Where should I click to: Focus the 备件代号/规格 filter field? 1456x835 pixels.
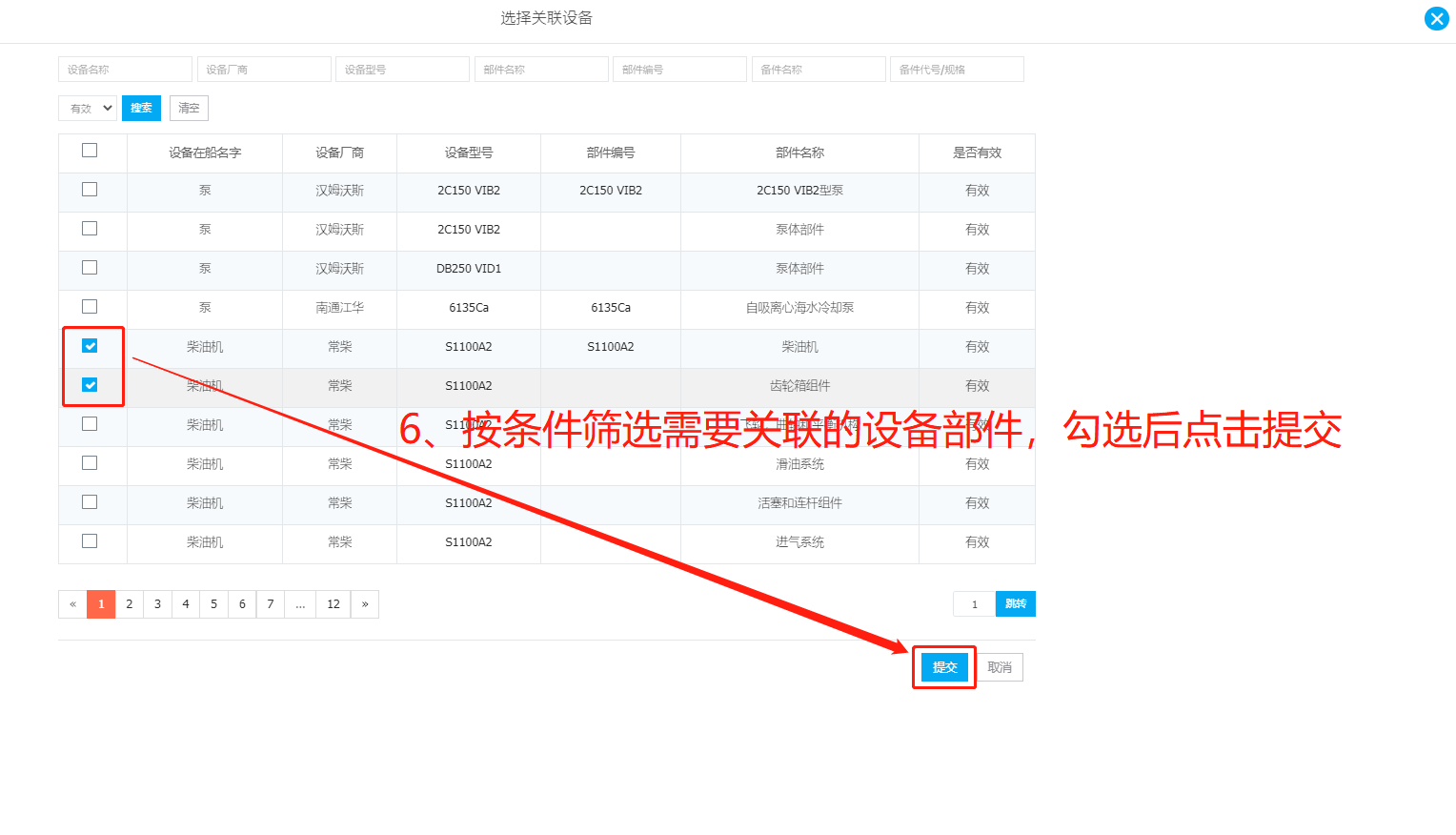pos(957,70)
